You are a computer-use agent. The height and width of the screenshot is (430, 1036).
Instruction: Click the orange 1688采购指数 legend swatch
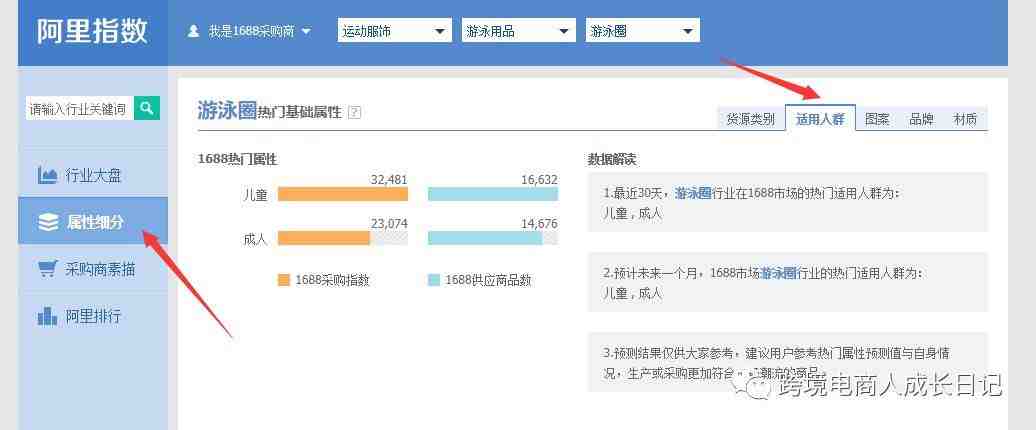tap(284, 280)
